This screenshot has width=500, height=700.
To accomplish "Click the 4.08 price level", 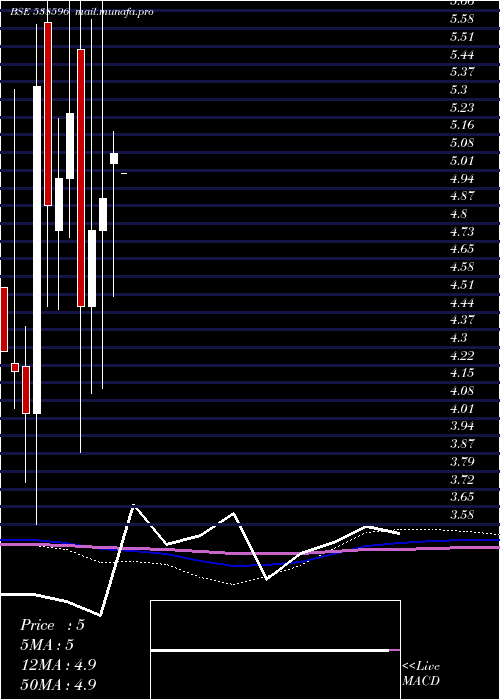I will click(462, 391).
